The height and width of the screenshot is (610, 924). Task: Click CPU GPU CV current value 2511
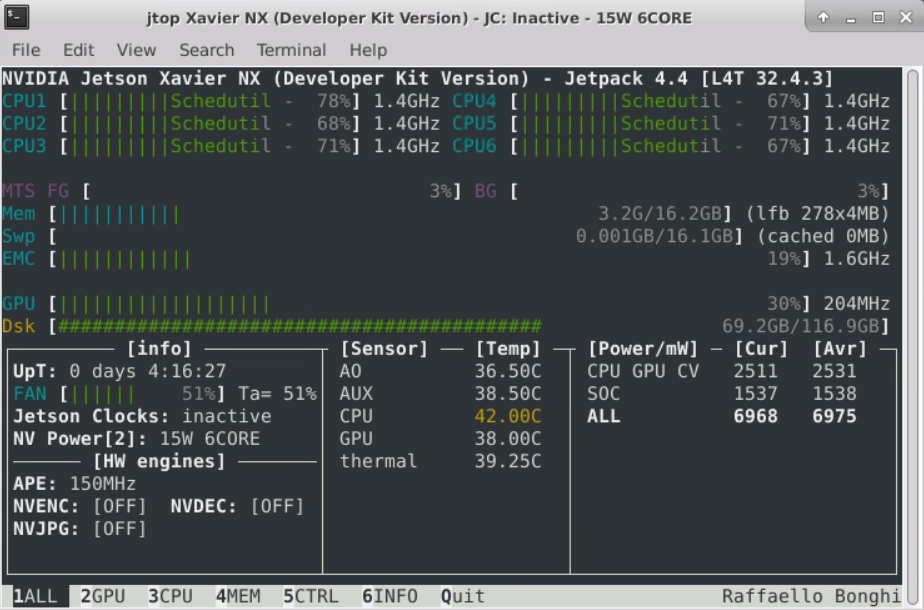[755, 371]
